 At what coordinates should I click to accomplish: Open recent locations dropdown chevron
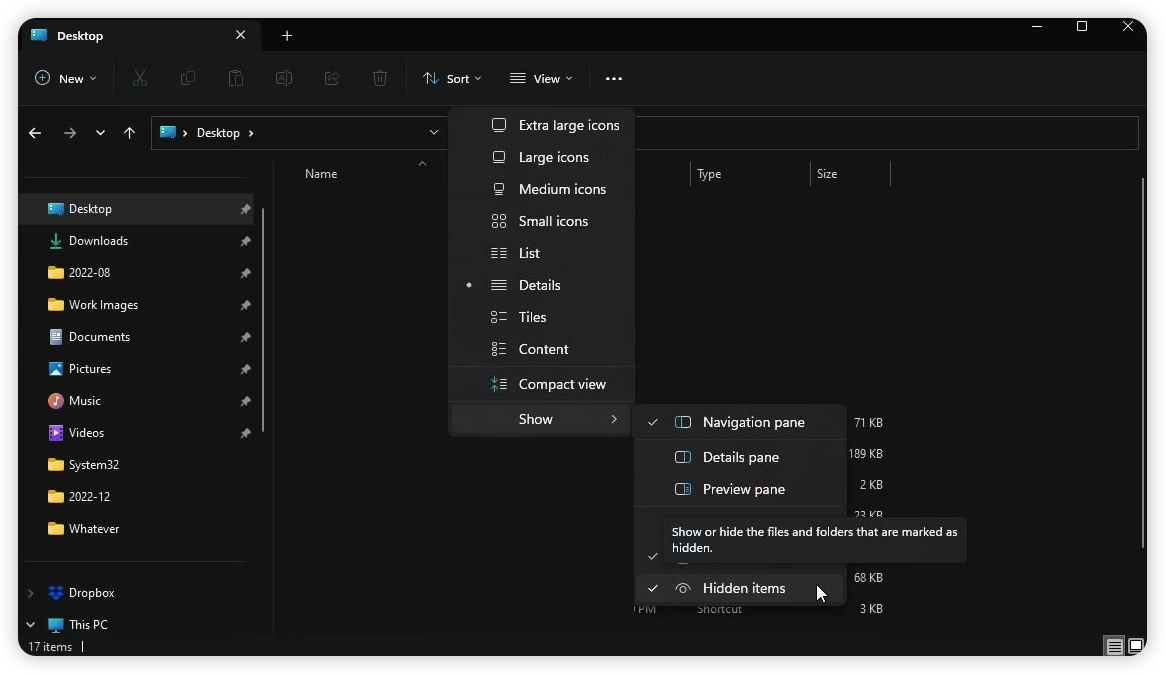tap(100, 133)
